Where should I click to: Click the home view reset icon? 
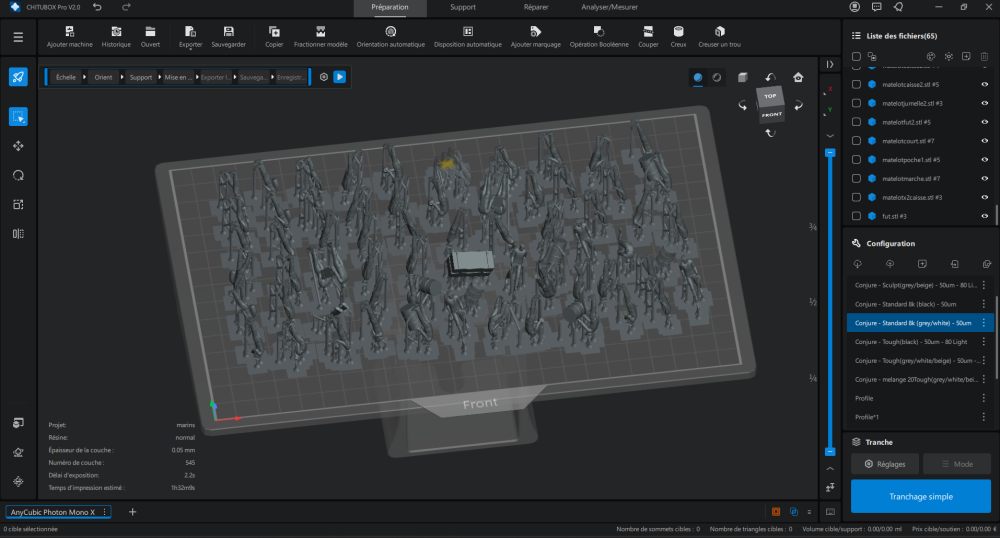click(x=798, y=77)
